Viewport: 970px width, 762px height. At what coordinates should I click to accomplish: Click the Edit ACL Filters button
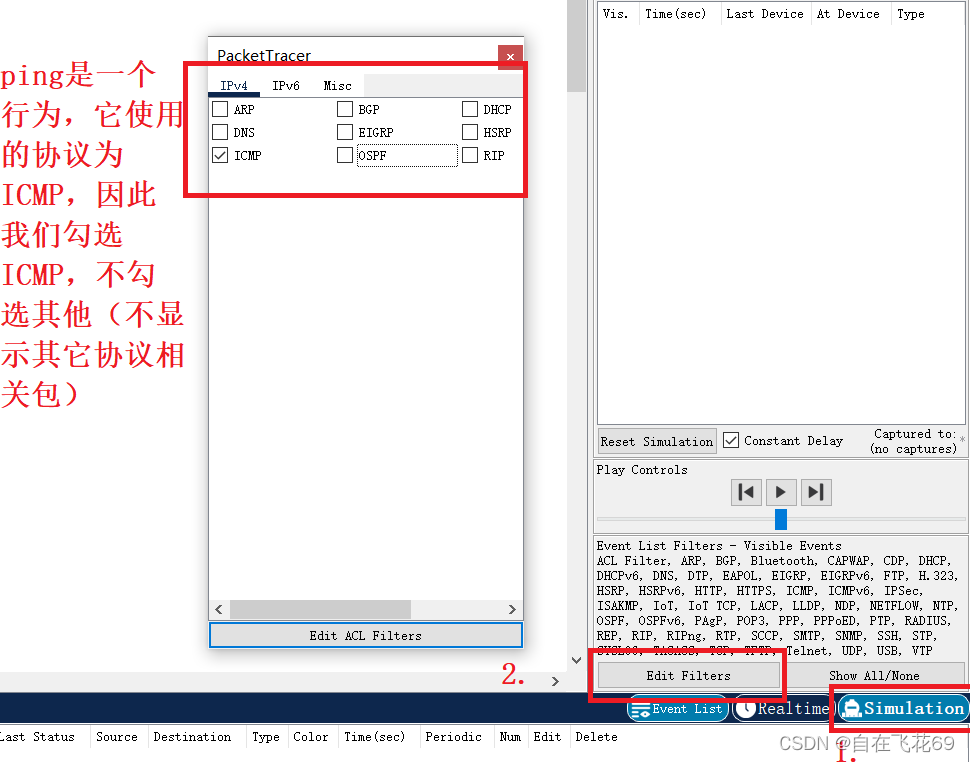click(366, 635)
